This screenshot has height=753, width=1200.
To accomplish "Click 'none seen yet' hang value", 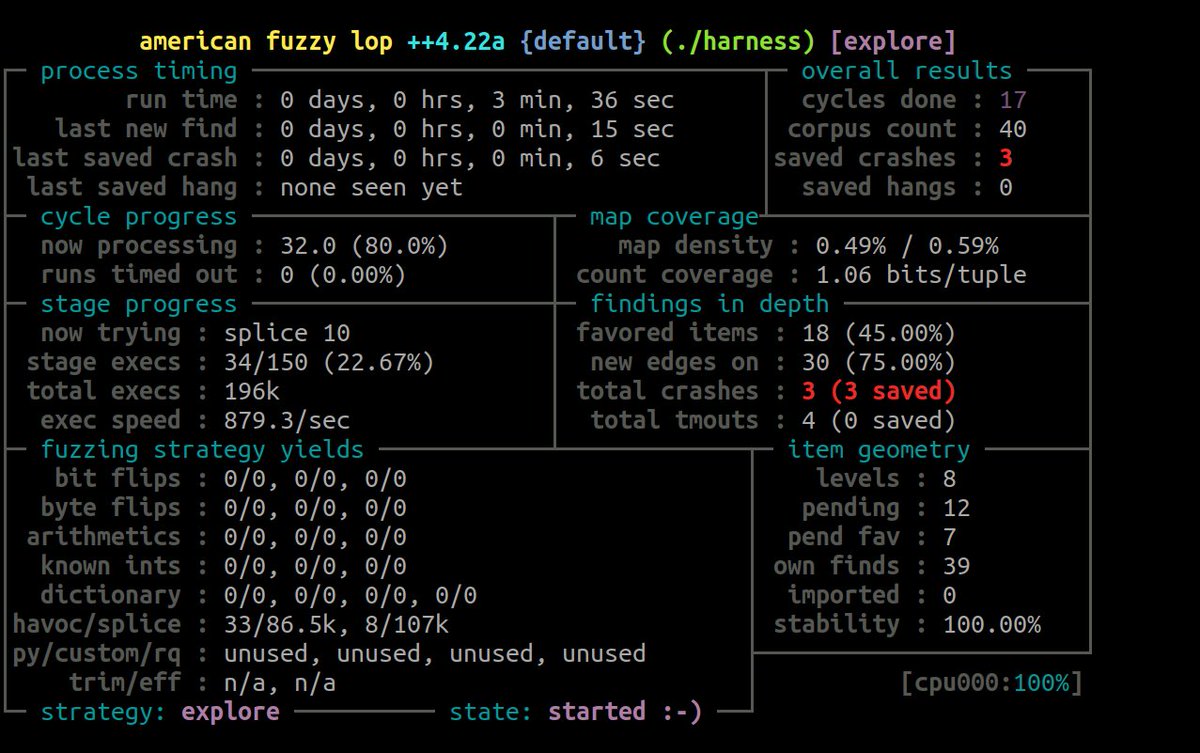I will [371, 187].
